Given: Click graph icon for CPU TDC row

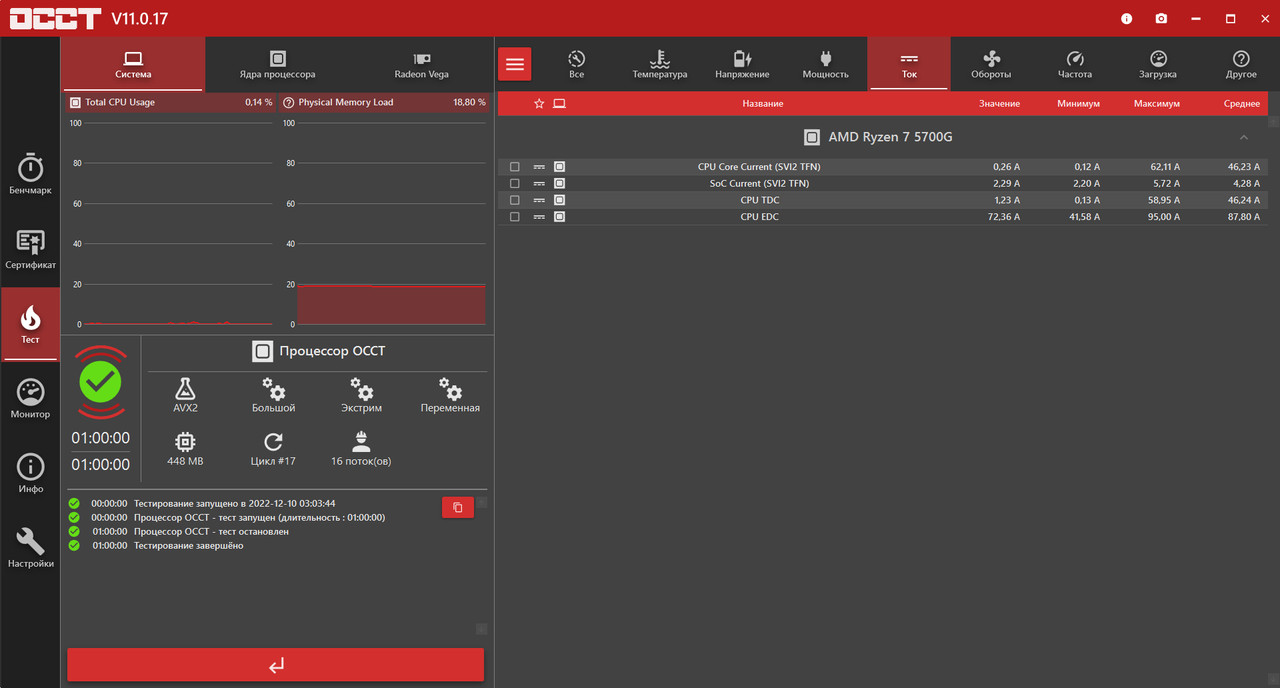Looking at the screenshot, I should pos(539,200).
